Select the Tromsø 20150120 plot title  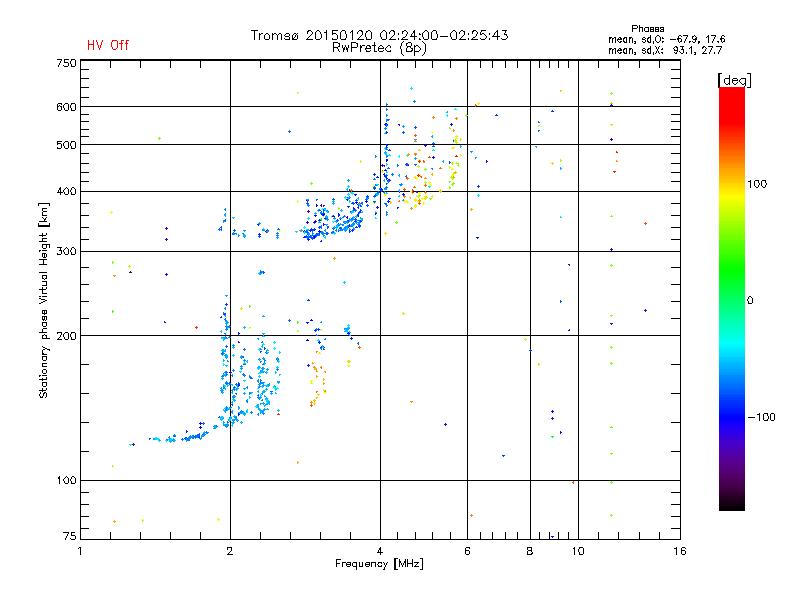379,35
